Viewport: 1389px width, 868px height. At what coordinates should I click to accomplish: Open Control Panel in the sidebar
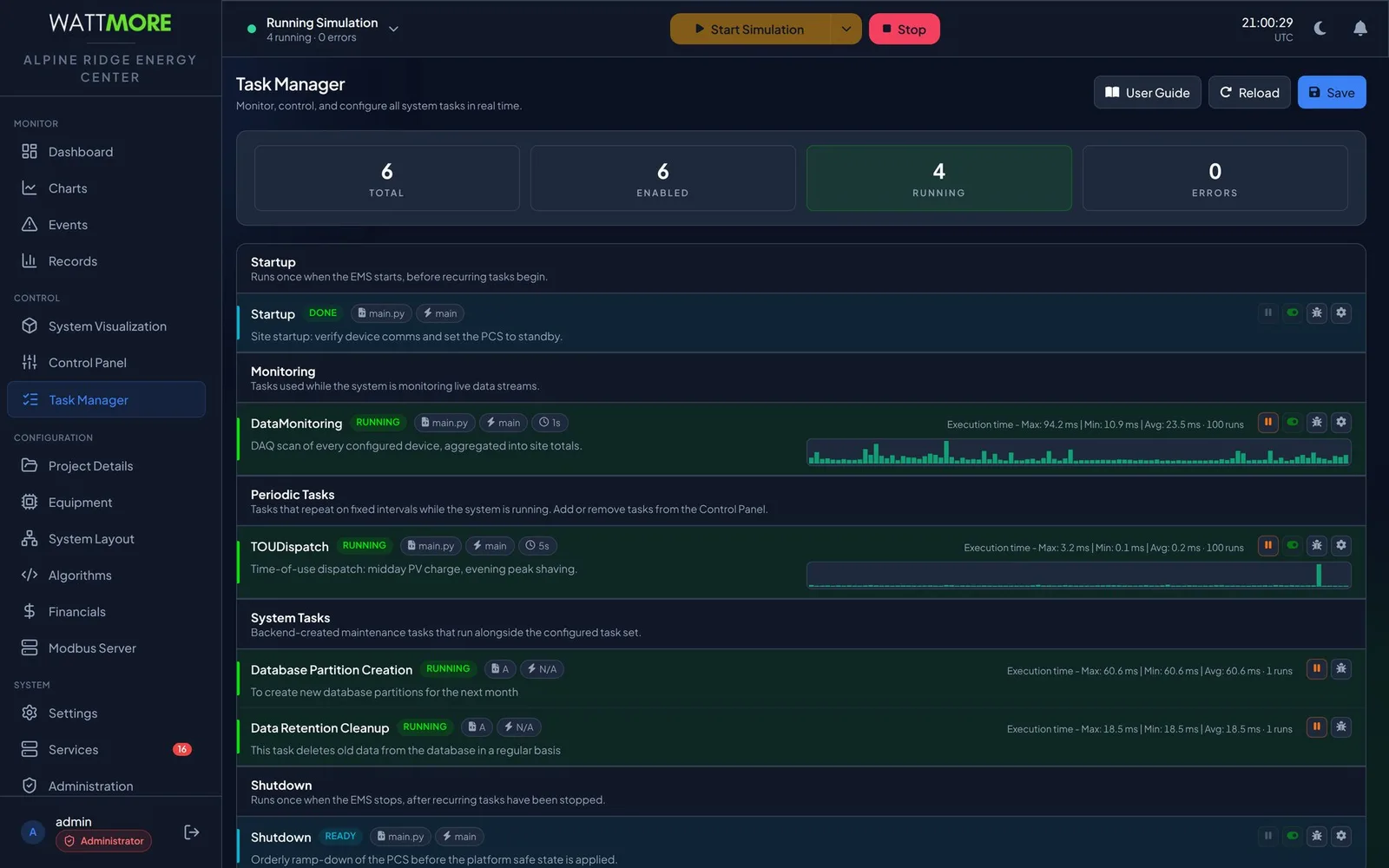106,363
